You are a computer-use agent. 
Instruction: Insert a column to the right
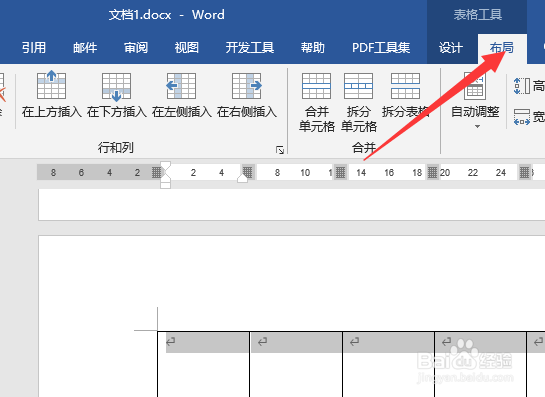point(246,94)
